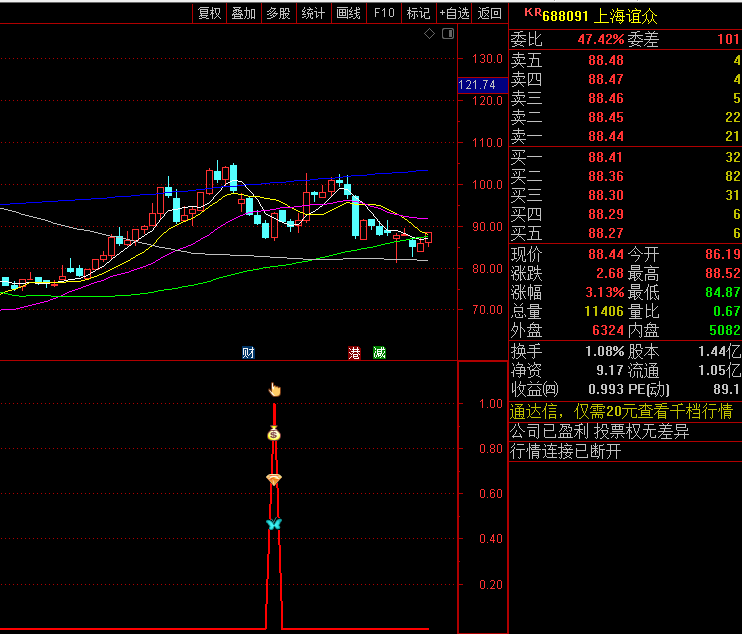Click 委比 value 47.42%
The image size is (742, 634).
click(x=601, y=39)
